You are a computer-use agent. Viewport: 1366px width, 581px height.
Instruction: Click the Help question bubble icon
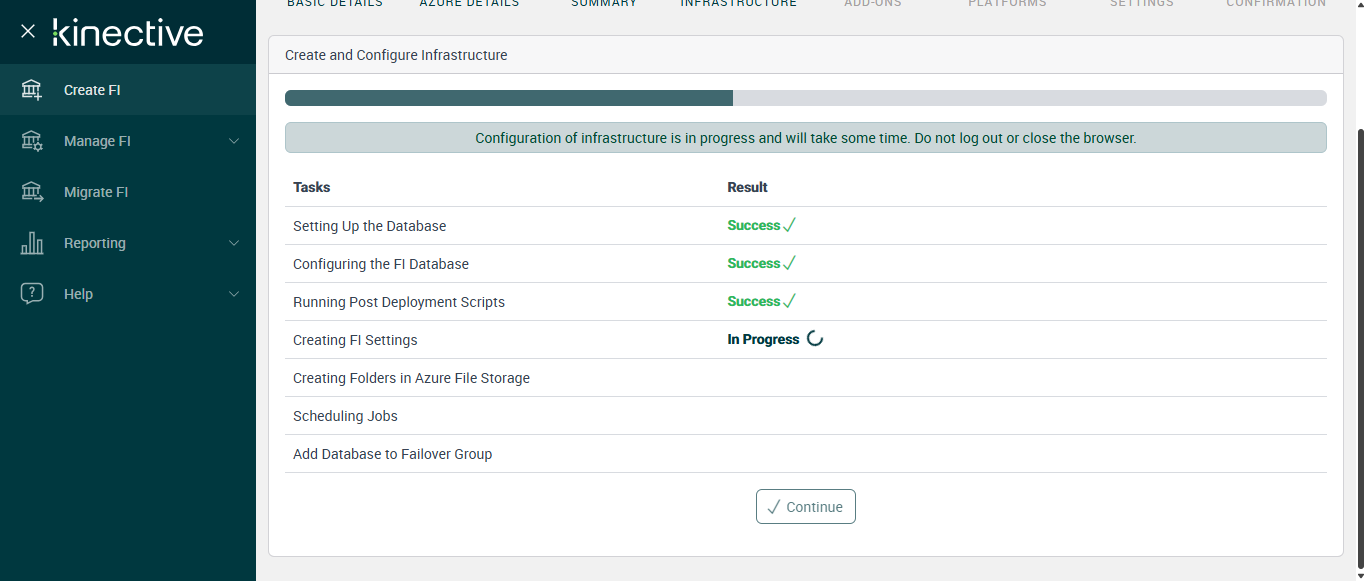click(x=32, y=294)
